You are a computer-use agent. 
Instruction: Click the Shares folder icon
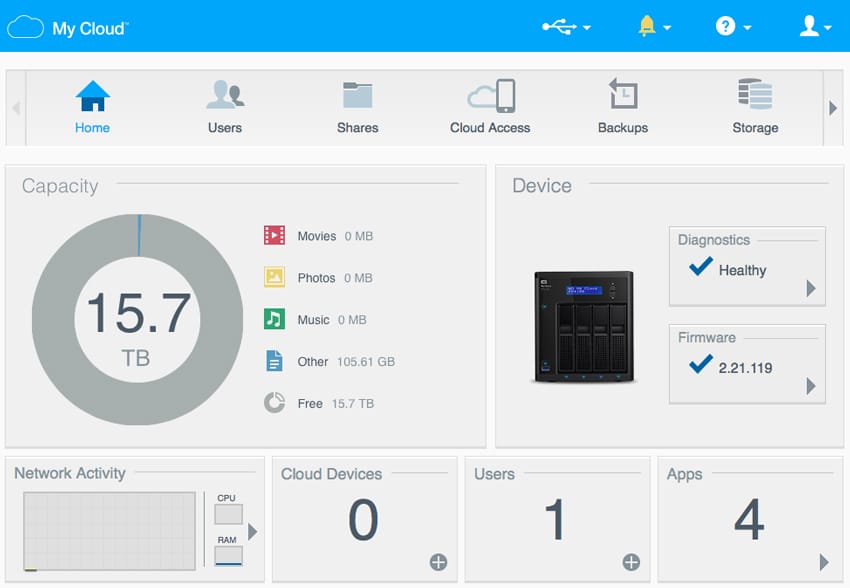point(358,95)
